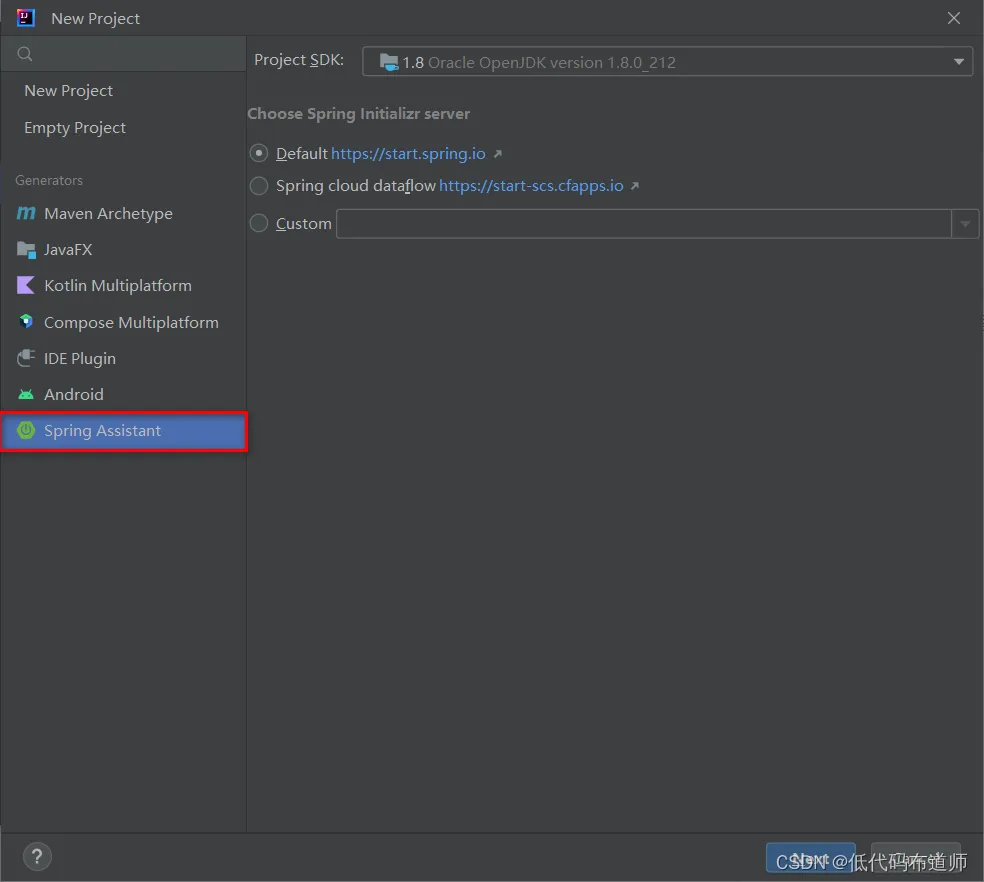Click the Project SDK version text field
Screen dimensions: 984x882
(x=668, y=62)
